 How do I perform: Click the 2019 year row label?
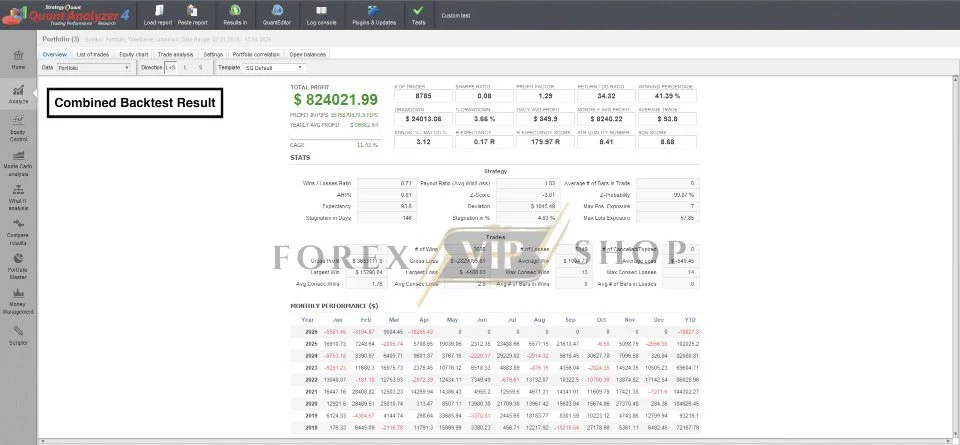click(x=311, y=416)
